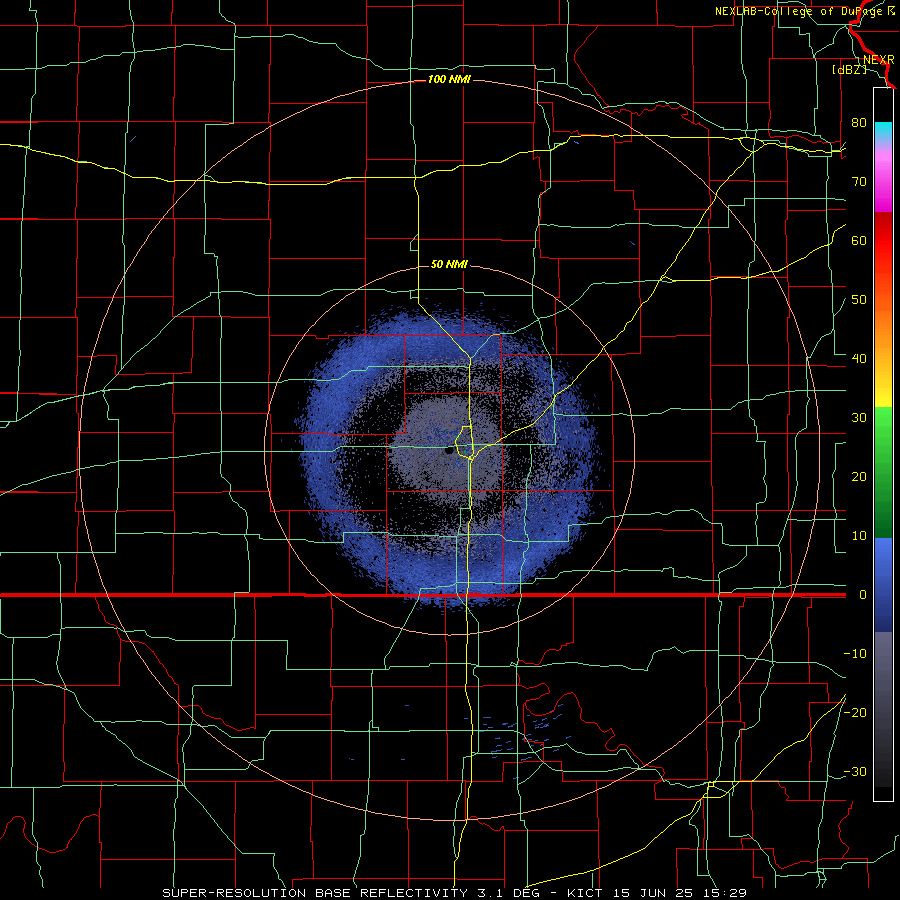Click the 50 NMI range ring label
The height and width of the screenshot is (900, 900).
click(x=449, y=264)
